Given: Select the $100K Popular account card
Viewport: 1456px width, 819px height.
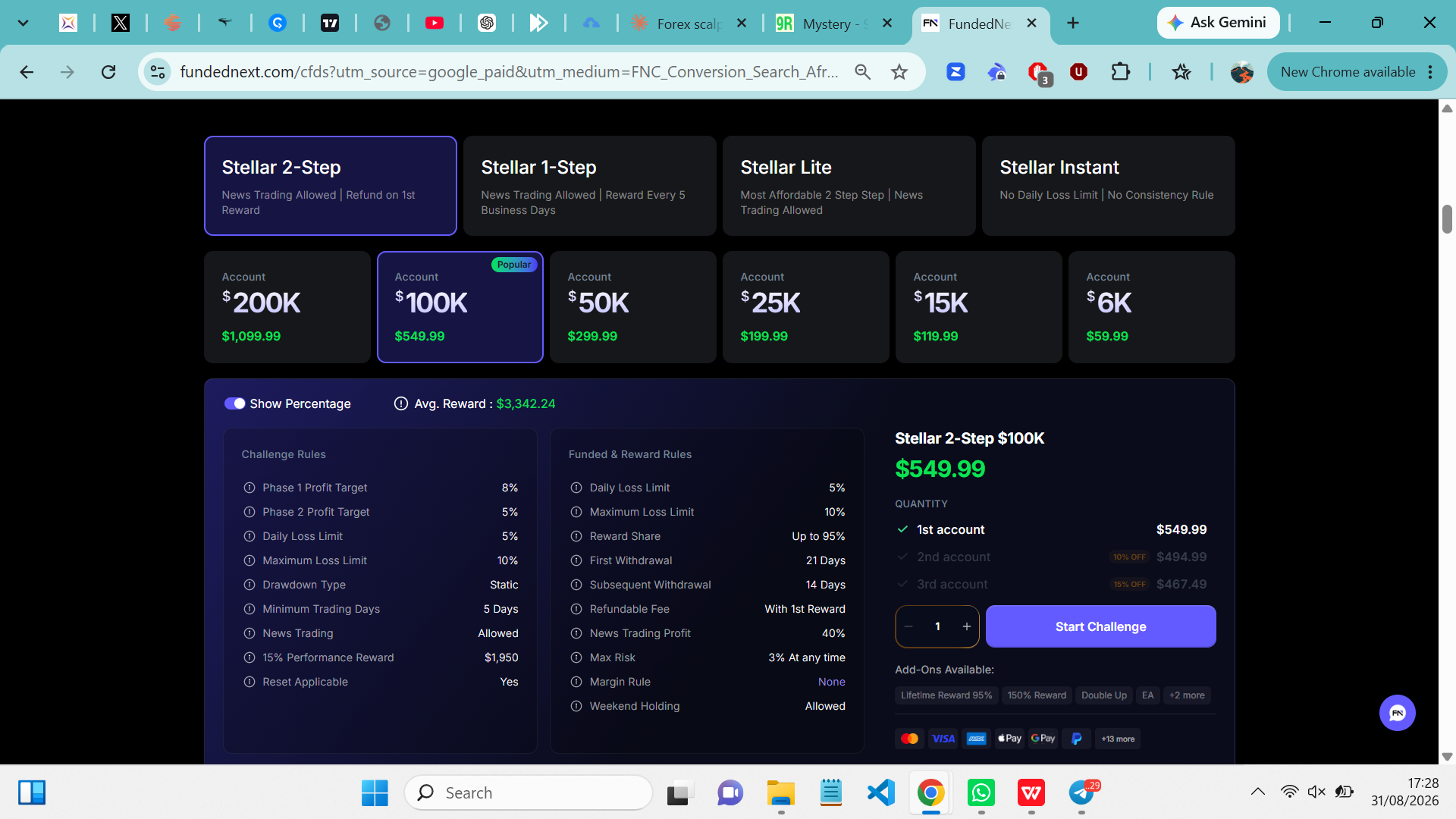Looking at the screenshot, I should [460, 307].
